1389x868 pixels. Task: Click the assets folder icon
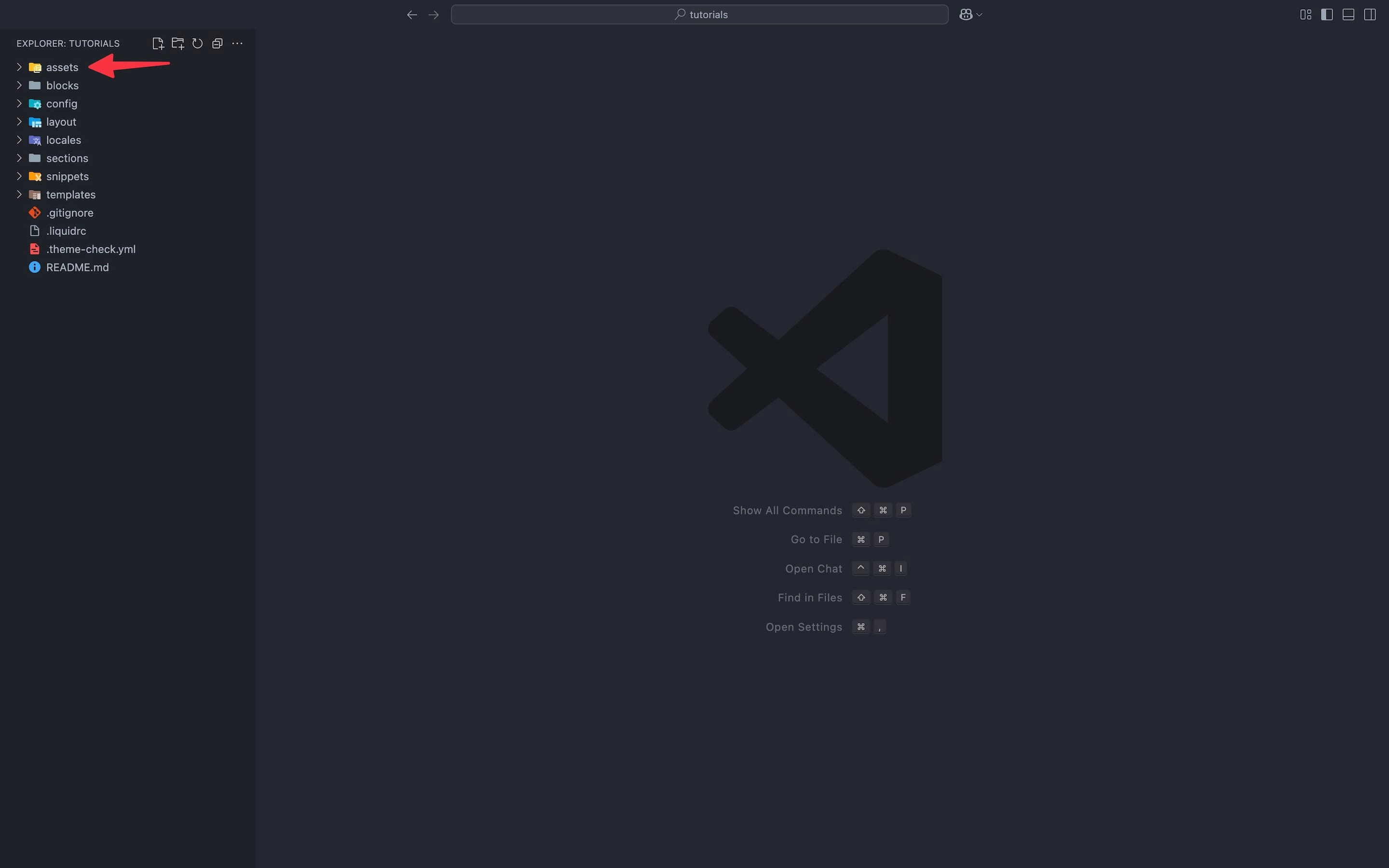click(x=35, y=68)
